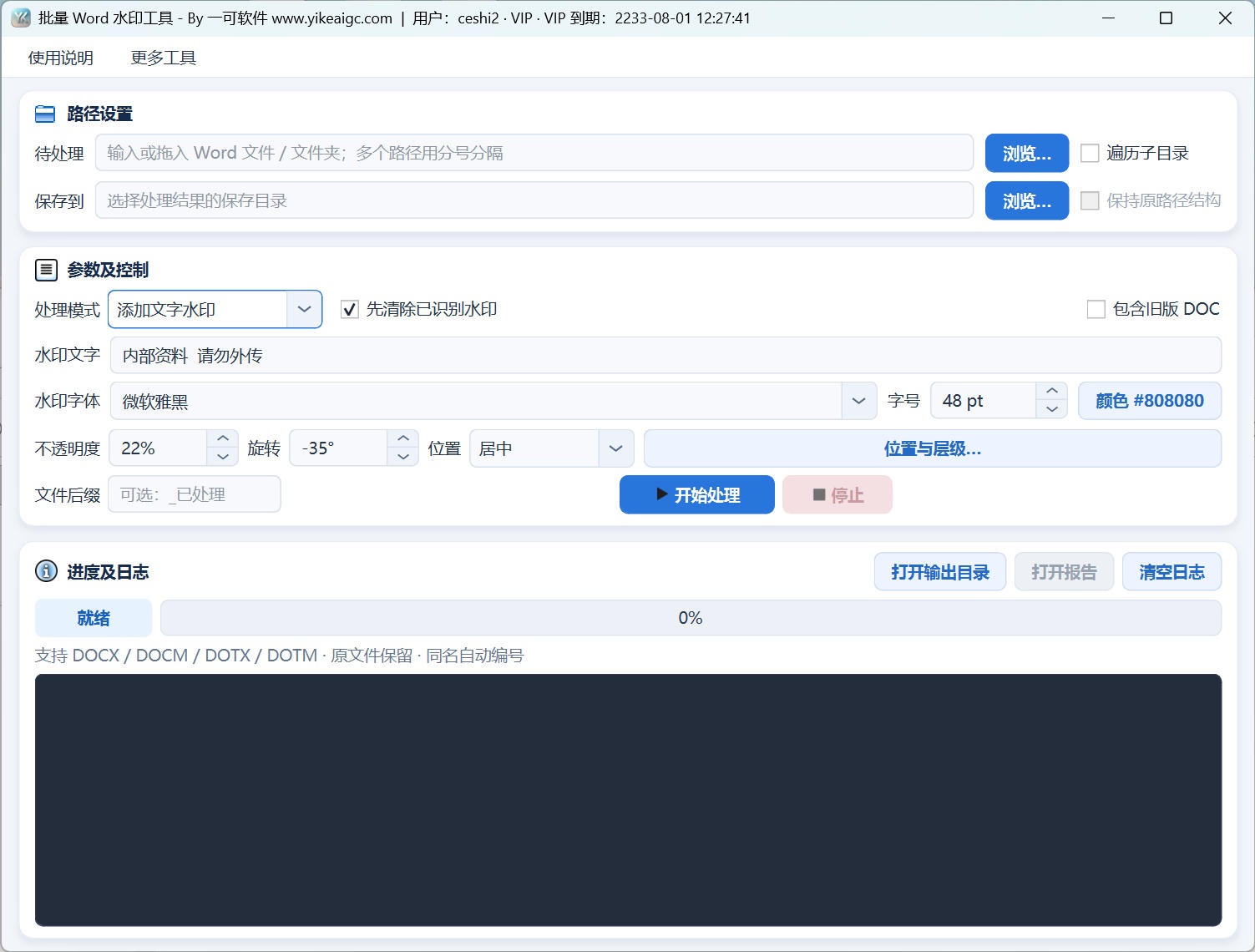Click the 打开报告 button

tap(1064, 572)
